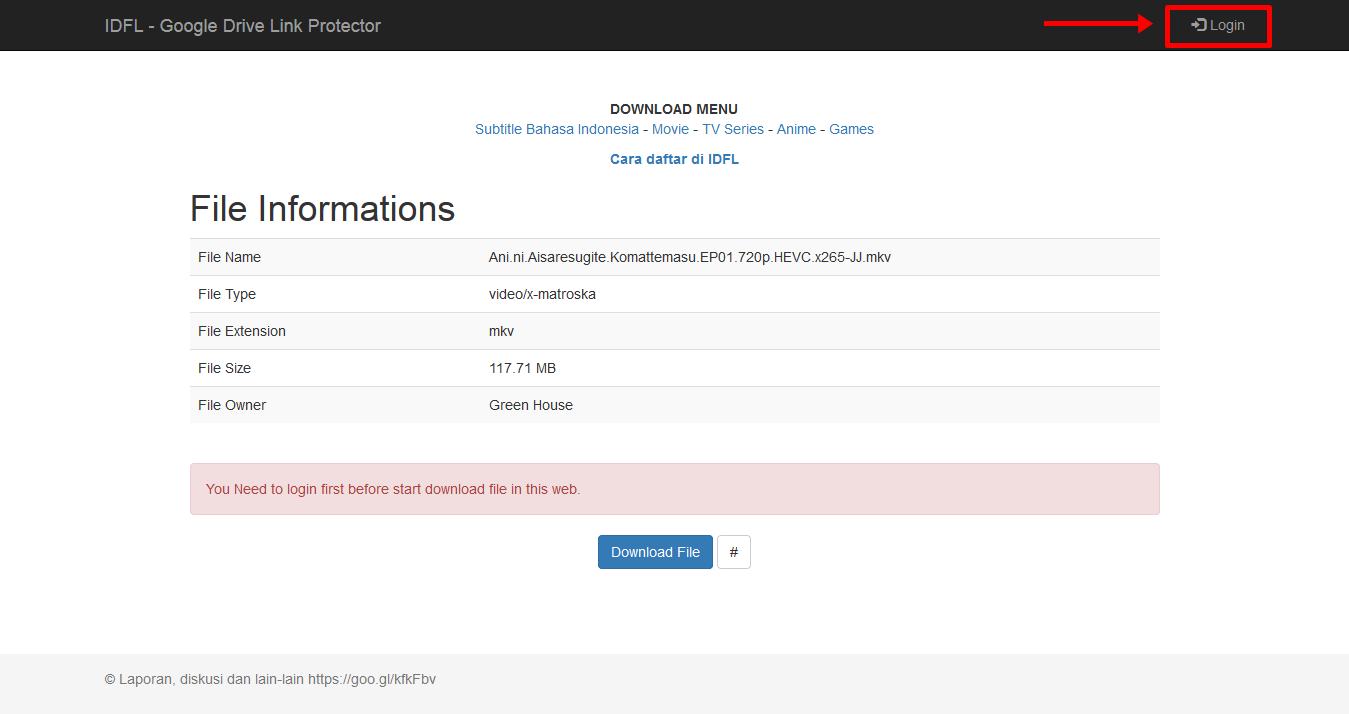Viewport: 1349px width, 714px height.
Task: Click the File Size row label
Action: (224, 368)
